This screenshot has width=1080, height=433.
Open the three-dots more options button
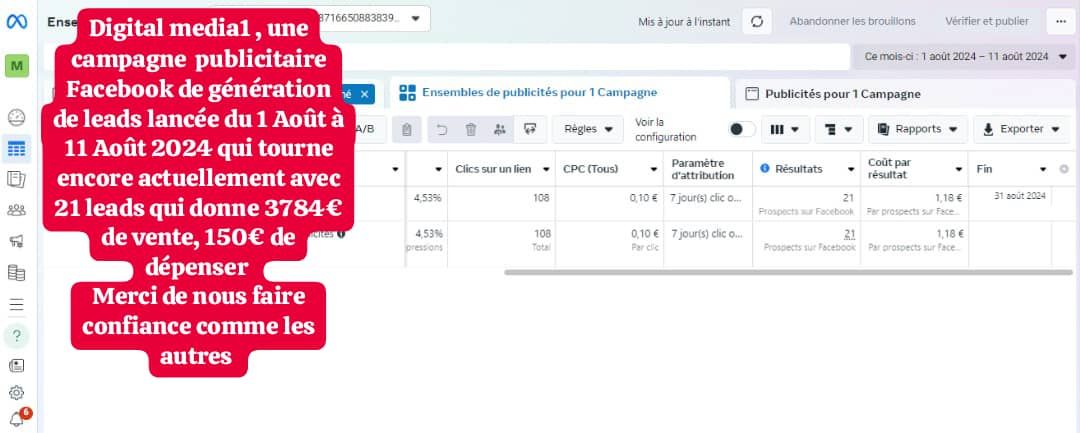[x=1061, y=21]
